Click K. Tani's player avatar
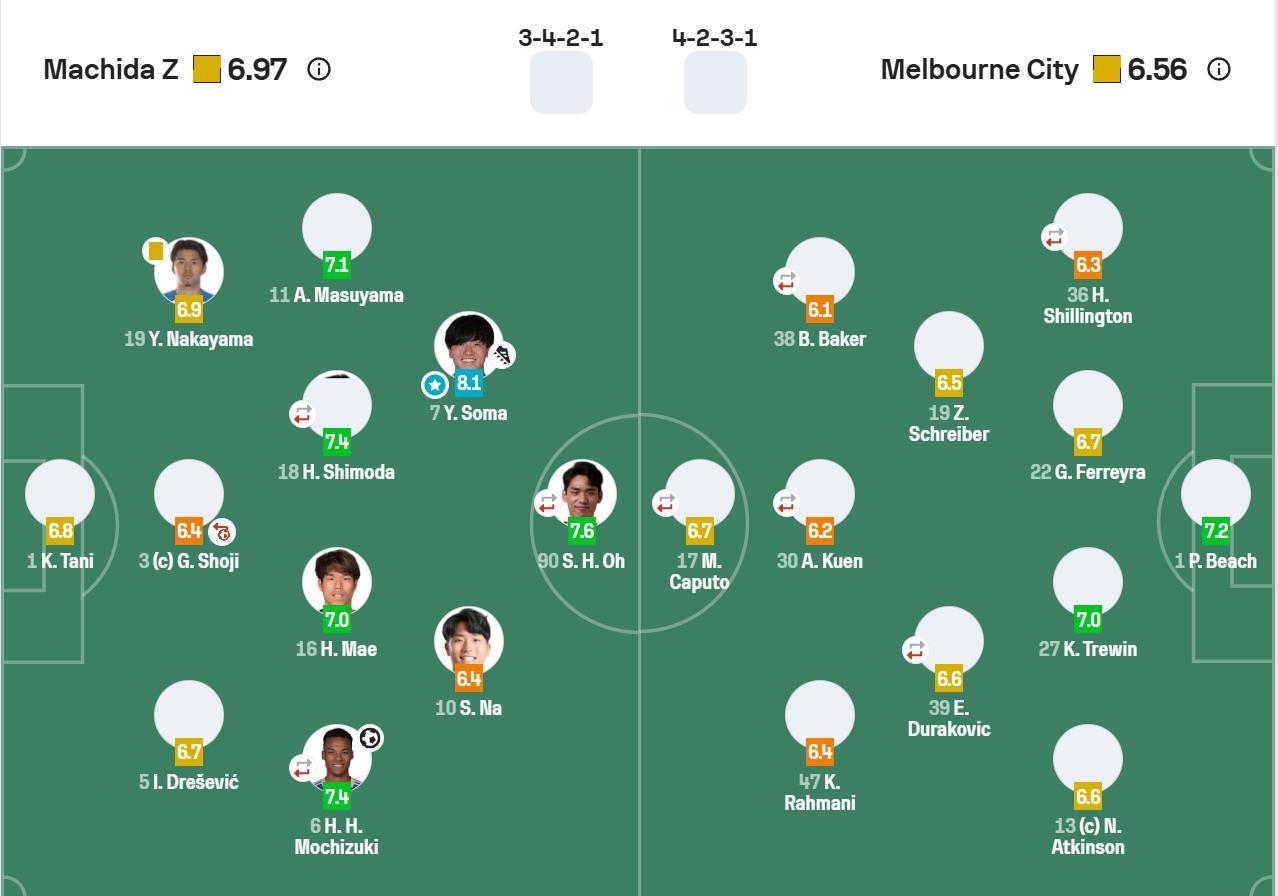 (x=60, y=492)
